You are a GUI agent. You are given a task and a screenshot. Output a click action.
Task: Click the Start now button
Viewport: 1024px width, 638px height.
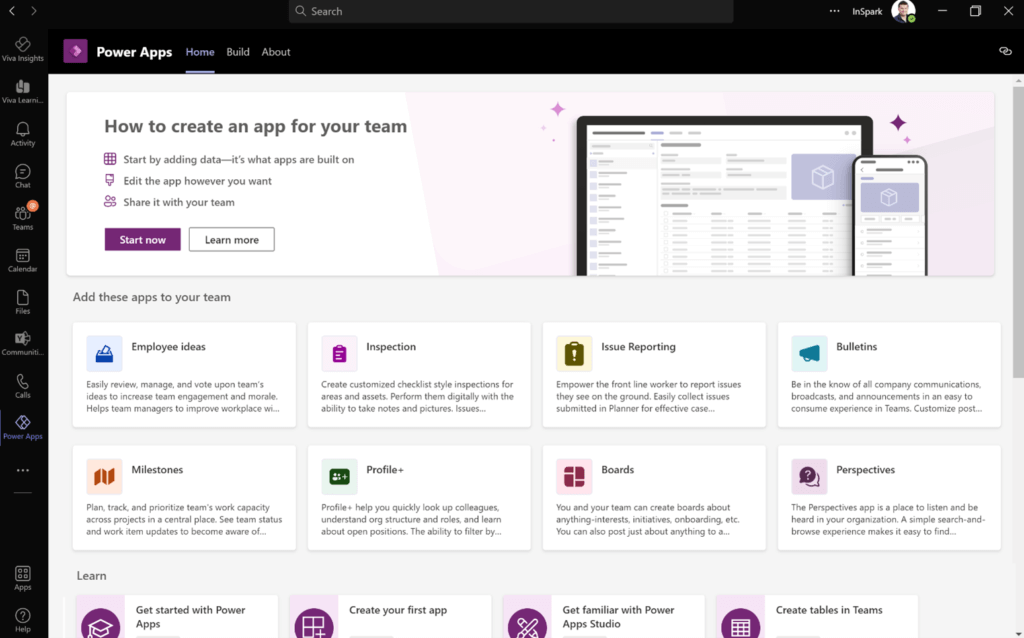pyautogui.click(x=142, y=239)
